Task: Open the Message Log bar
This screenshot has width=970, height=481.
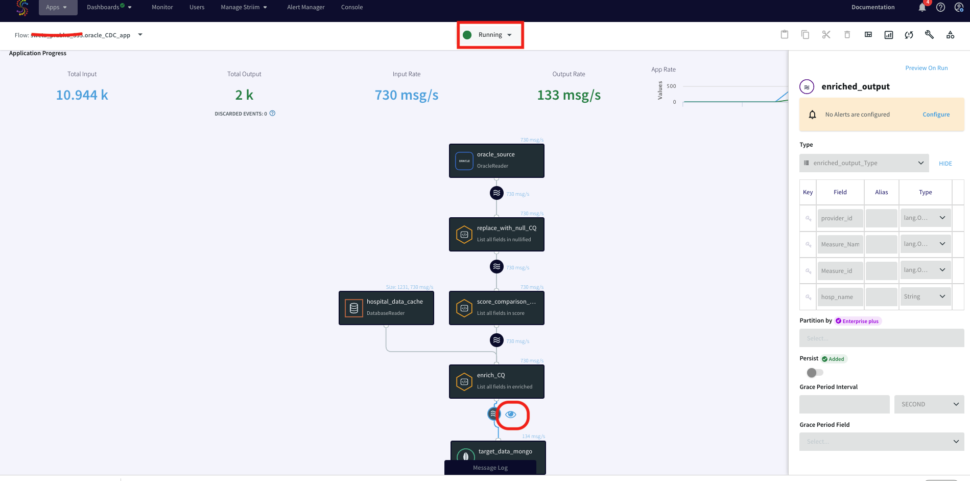Action: point(490,467)
